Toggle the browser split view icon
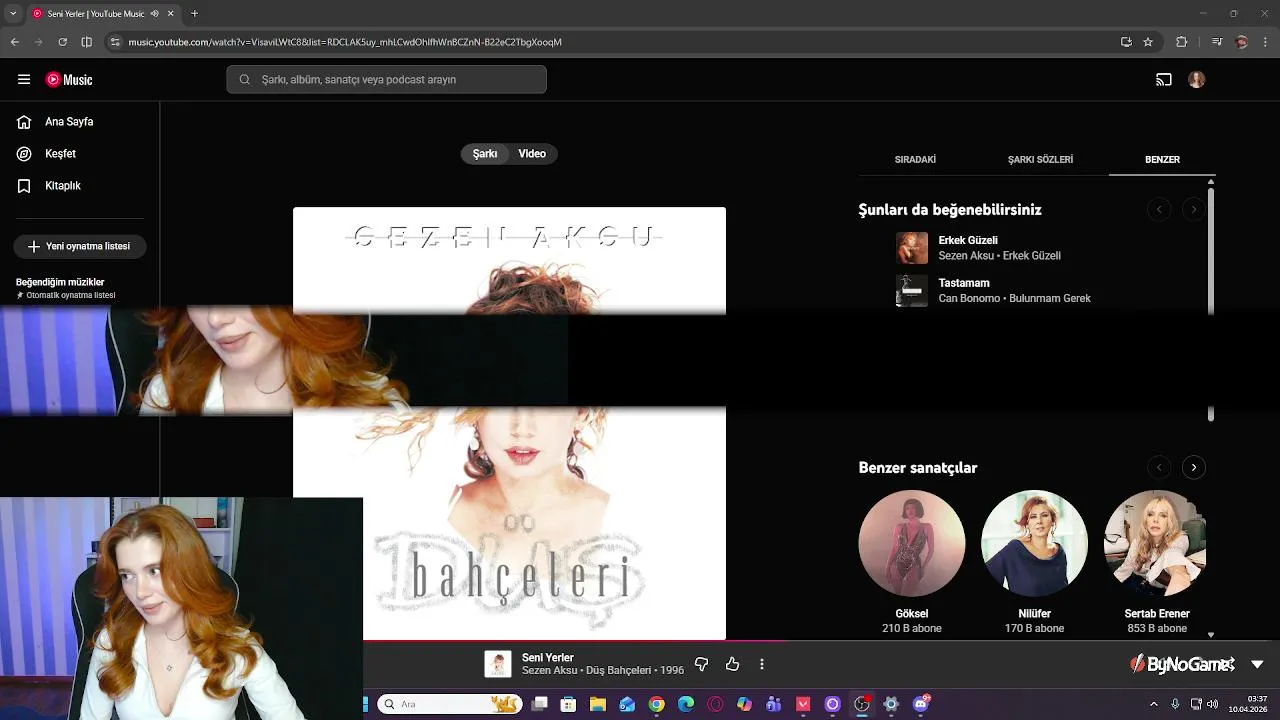This screenshot has width=1280, height=720. click(x=86, y=42)
